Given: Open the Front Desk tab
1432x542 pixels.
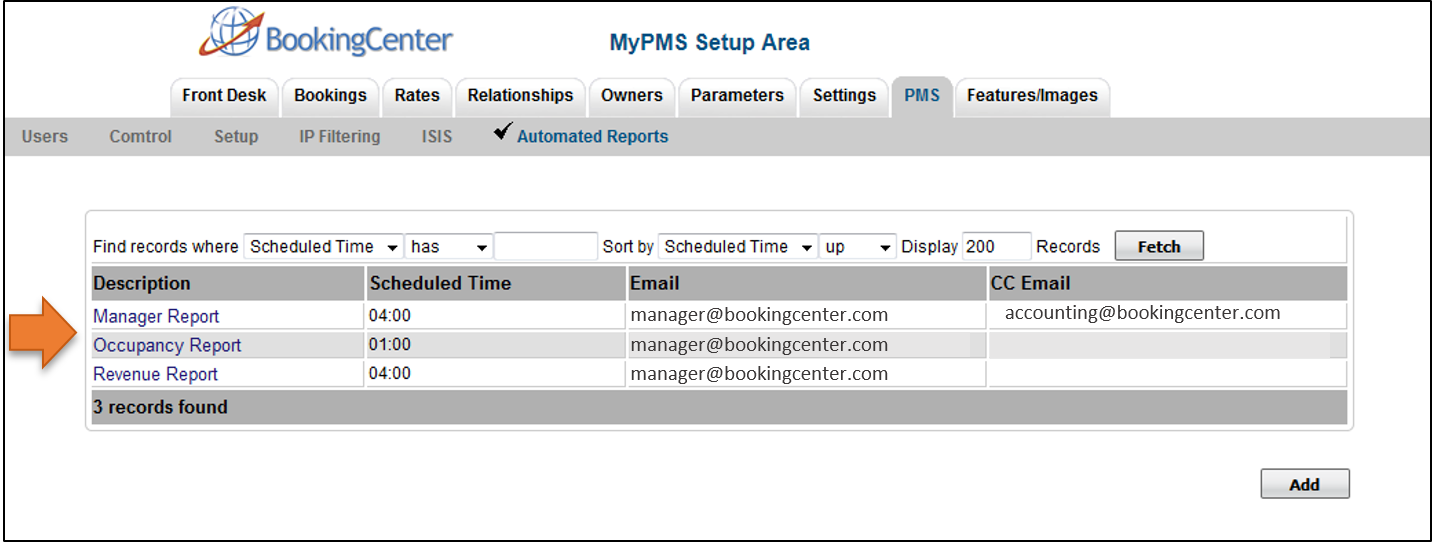Looking at the screenshot, I should coord(224,96).
